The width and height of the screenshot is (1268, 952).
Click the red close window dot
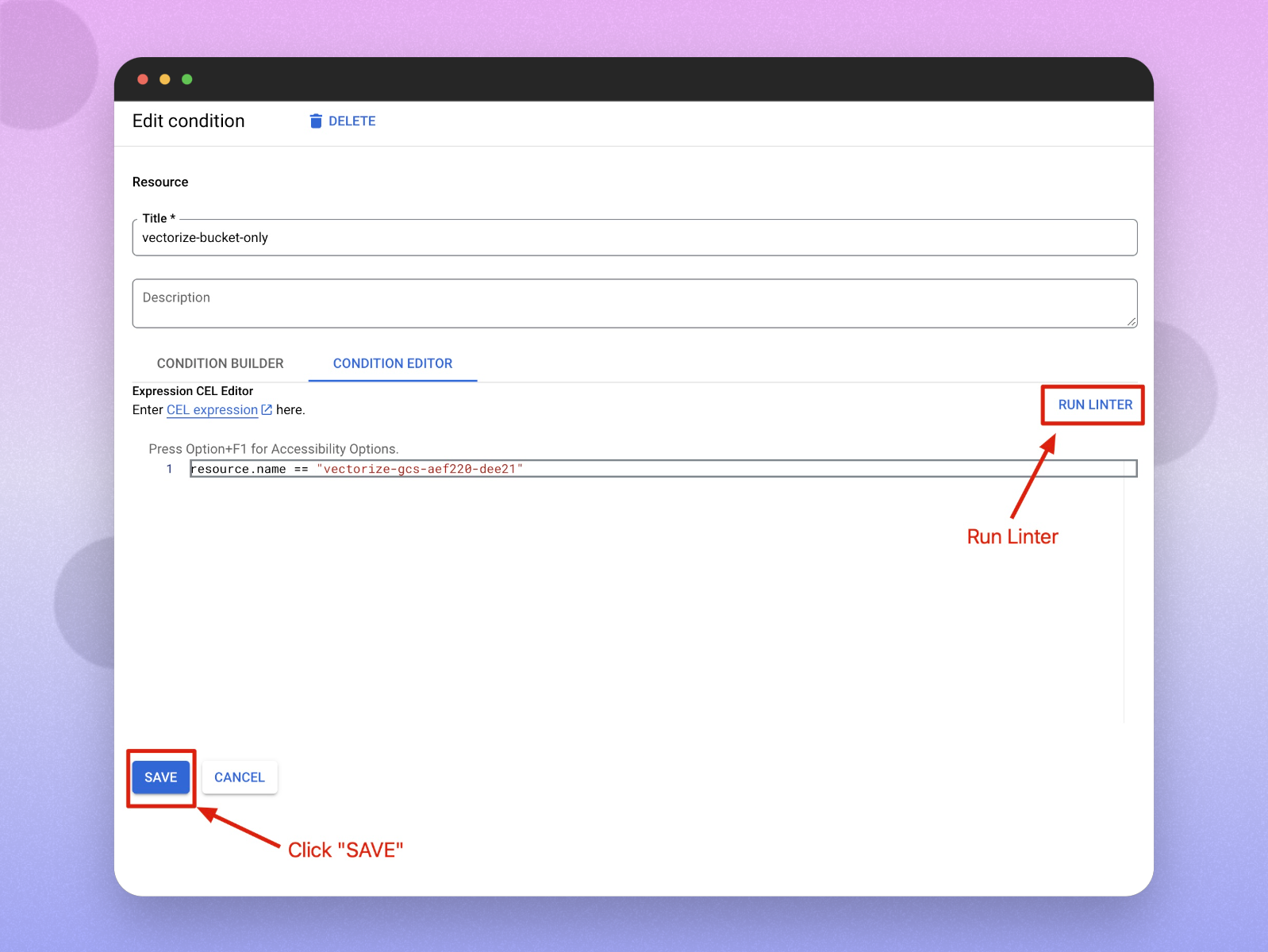point(143,79)
